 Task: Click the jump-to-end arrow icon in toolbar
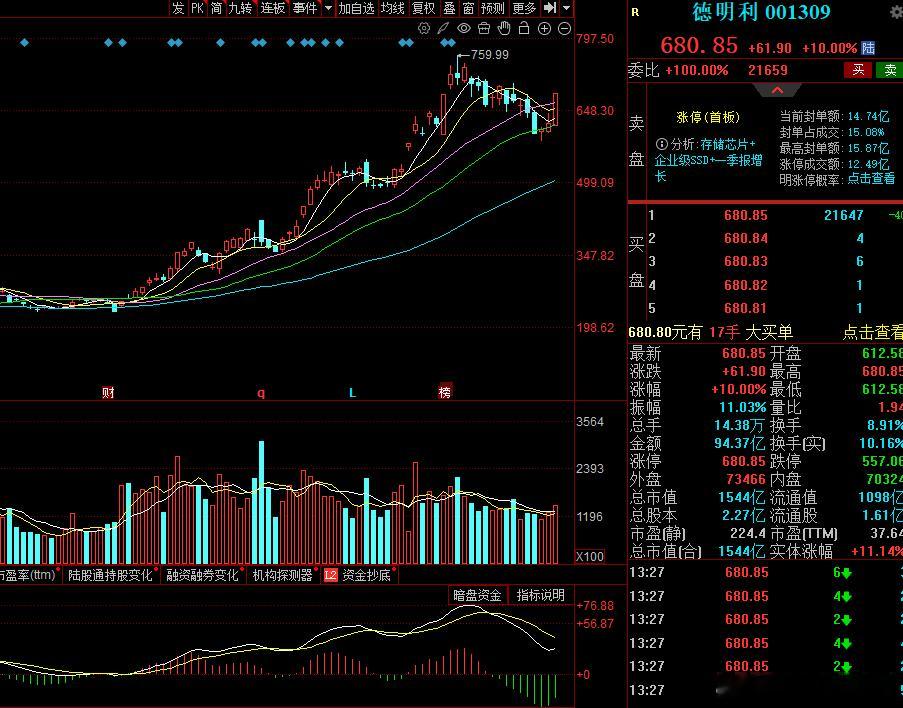[550, 7]
